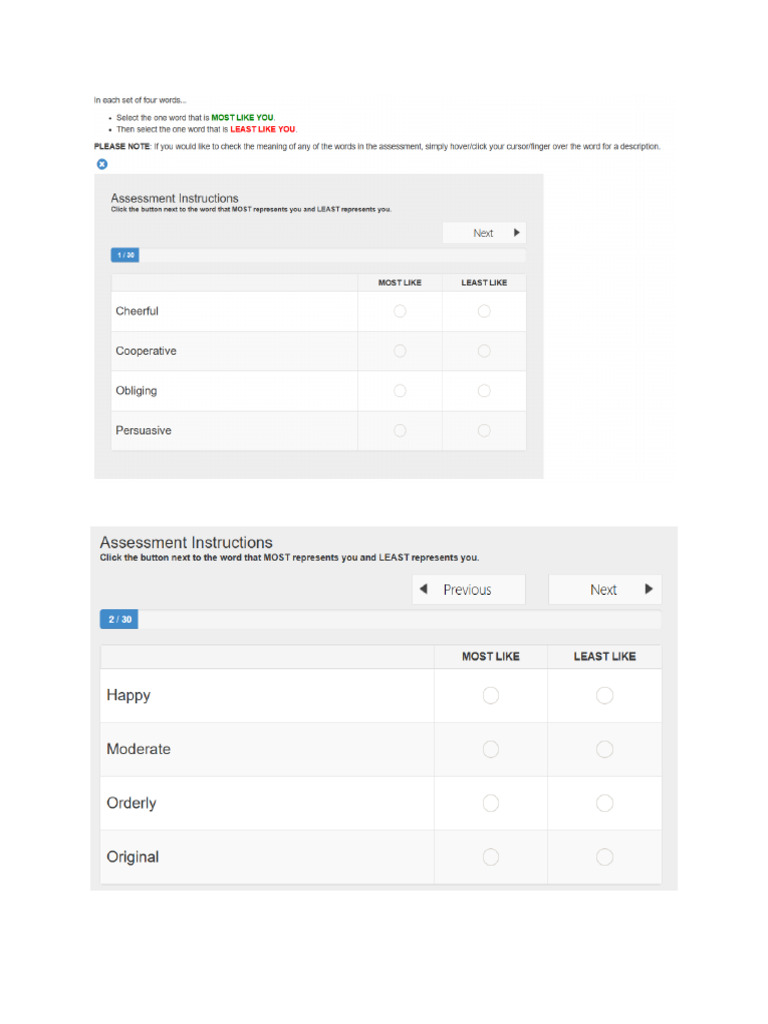
Task: Select Most Like for Cheerful
Action: pos(400,312)
